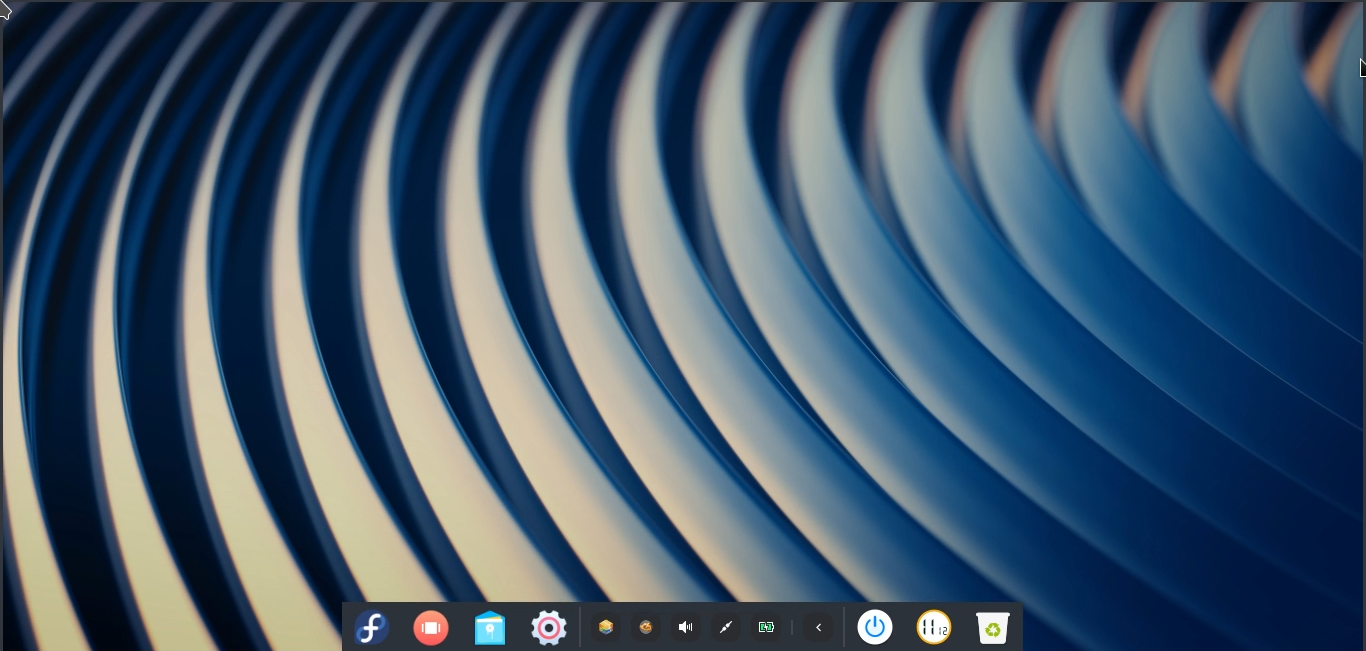Open the KDE Wallet manager from the dock
Screen dimensions: 1366x651
tap(490, 627)
